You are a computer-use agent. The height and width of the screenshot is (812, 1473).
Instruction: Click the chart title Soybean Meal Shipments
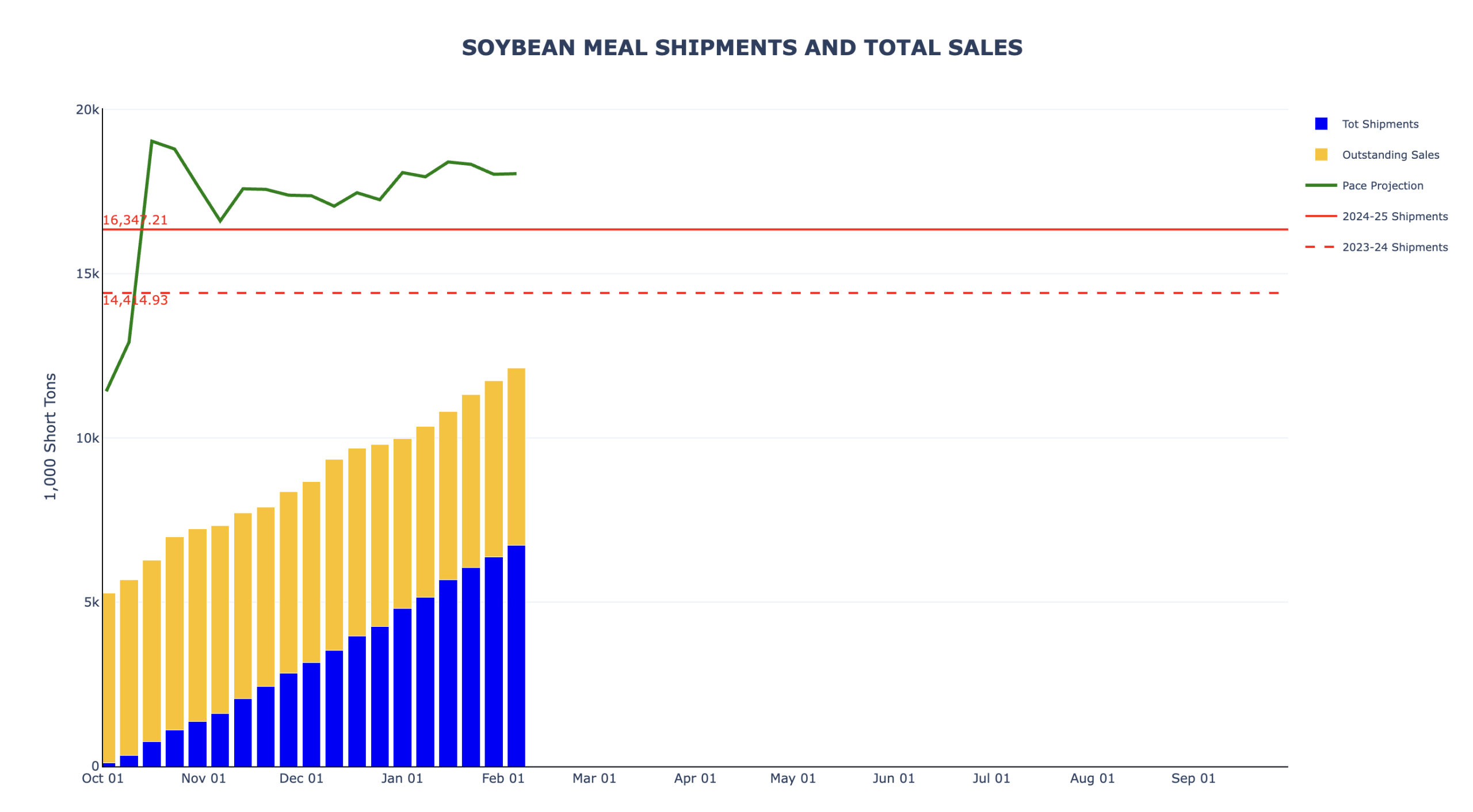pos(742,48)
